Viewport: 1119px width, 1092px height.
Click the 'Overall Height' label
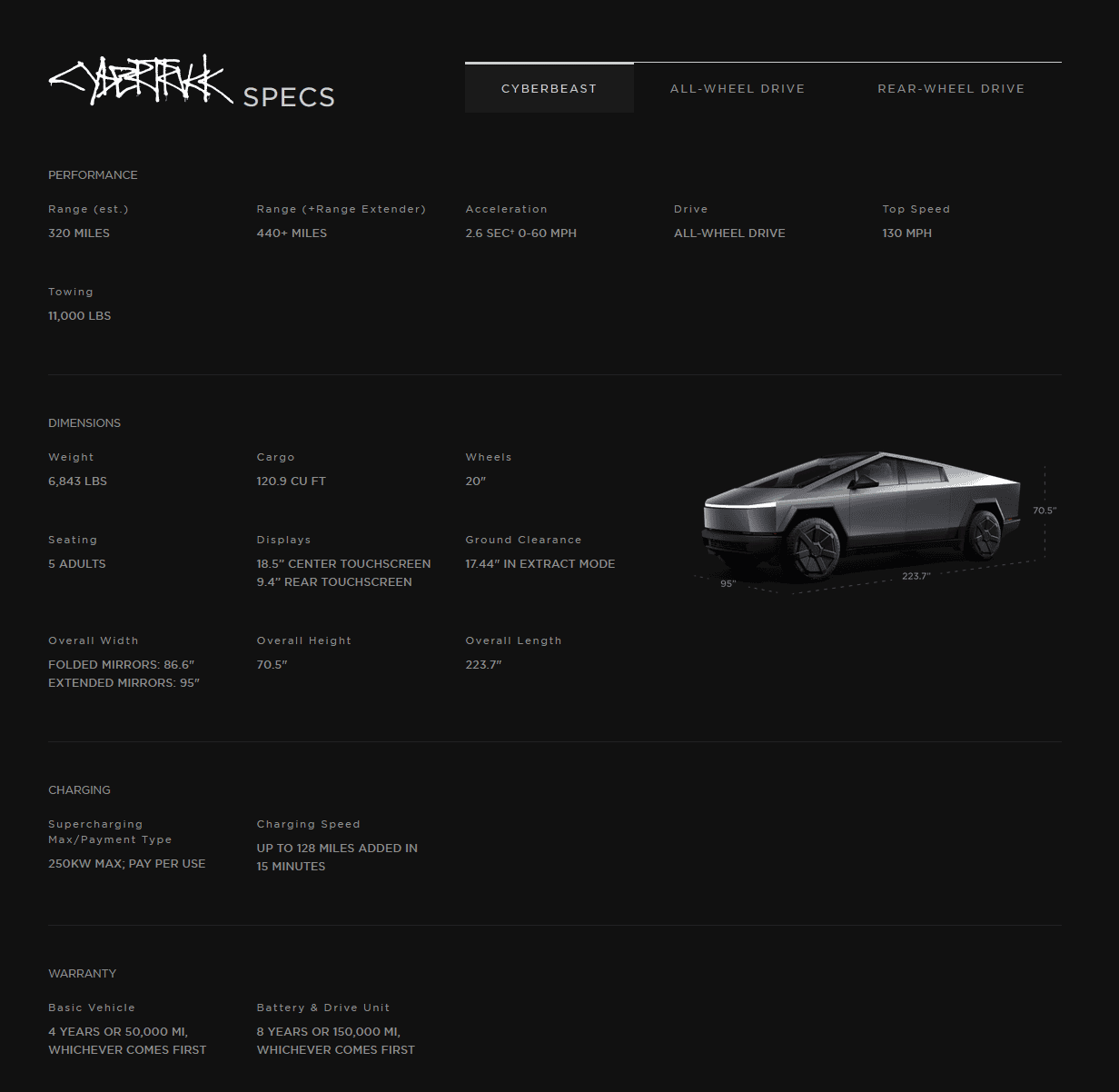(x=303, y=640)
